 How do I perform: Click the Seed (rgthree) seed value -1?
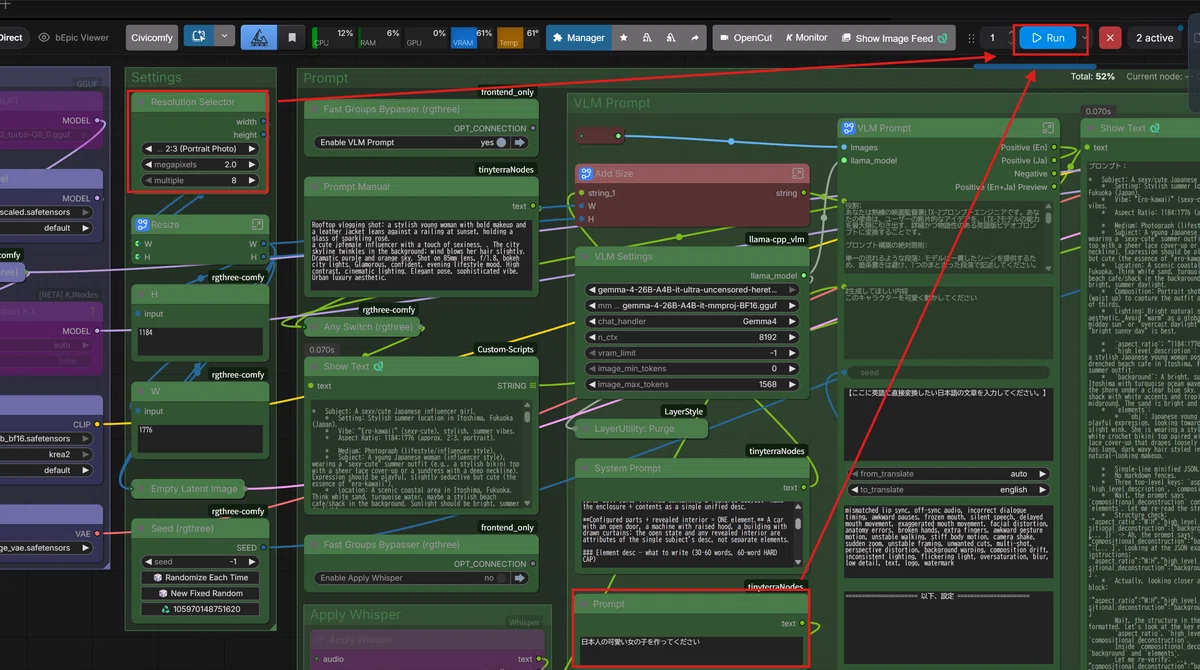point(200,561)
